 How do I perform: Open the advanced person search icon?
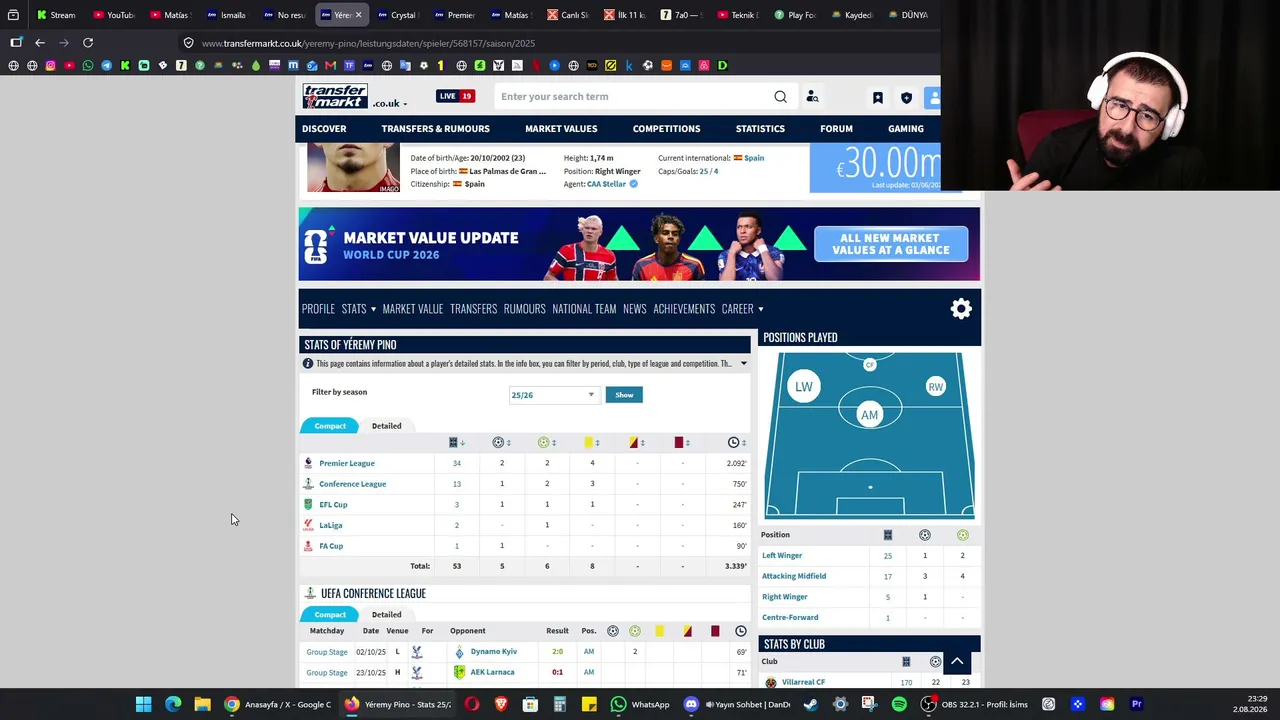point(812,97)
